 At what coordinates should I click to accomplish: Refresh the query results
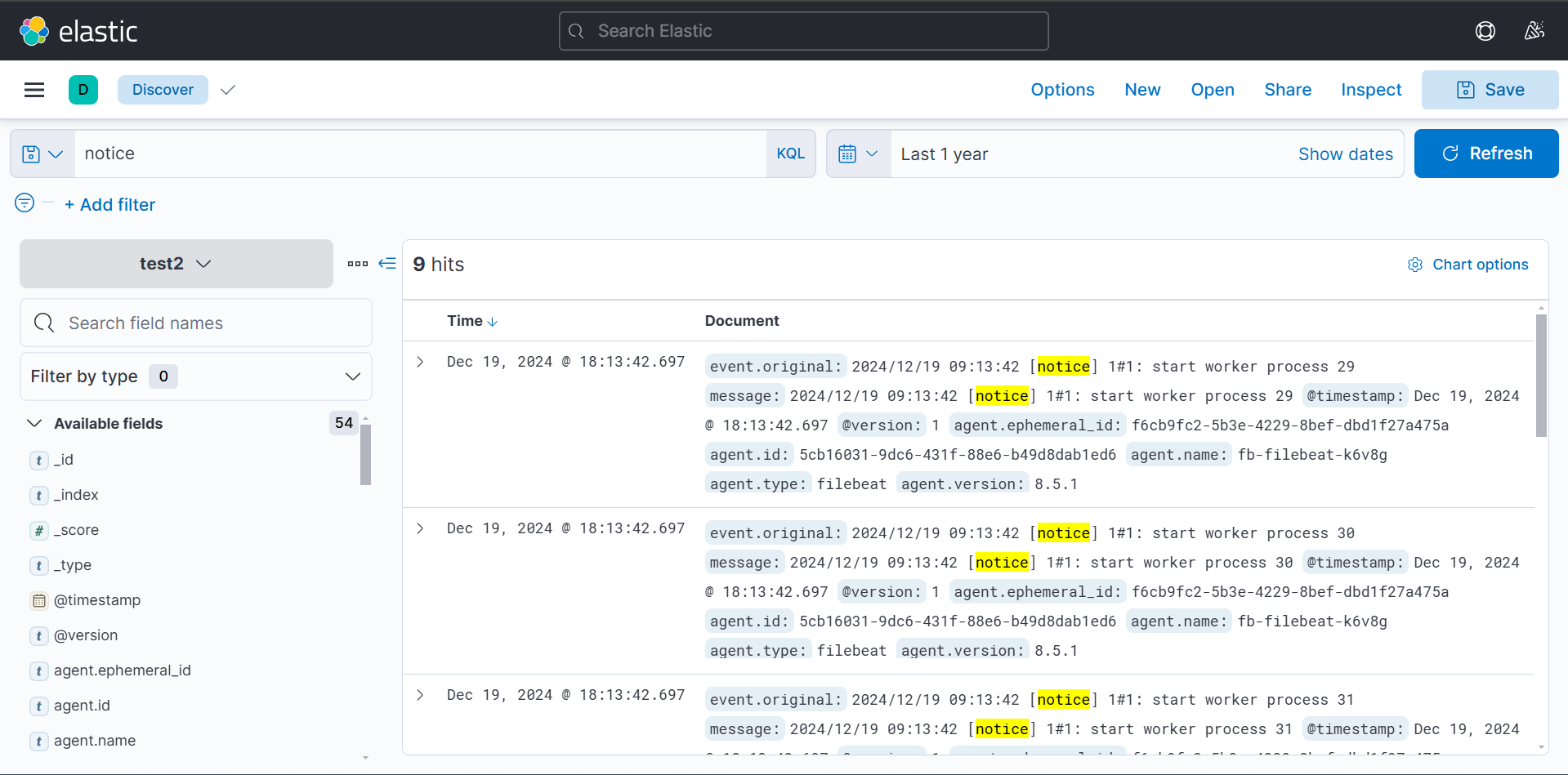tap(1486, 154)
